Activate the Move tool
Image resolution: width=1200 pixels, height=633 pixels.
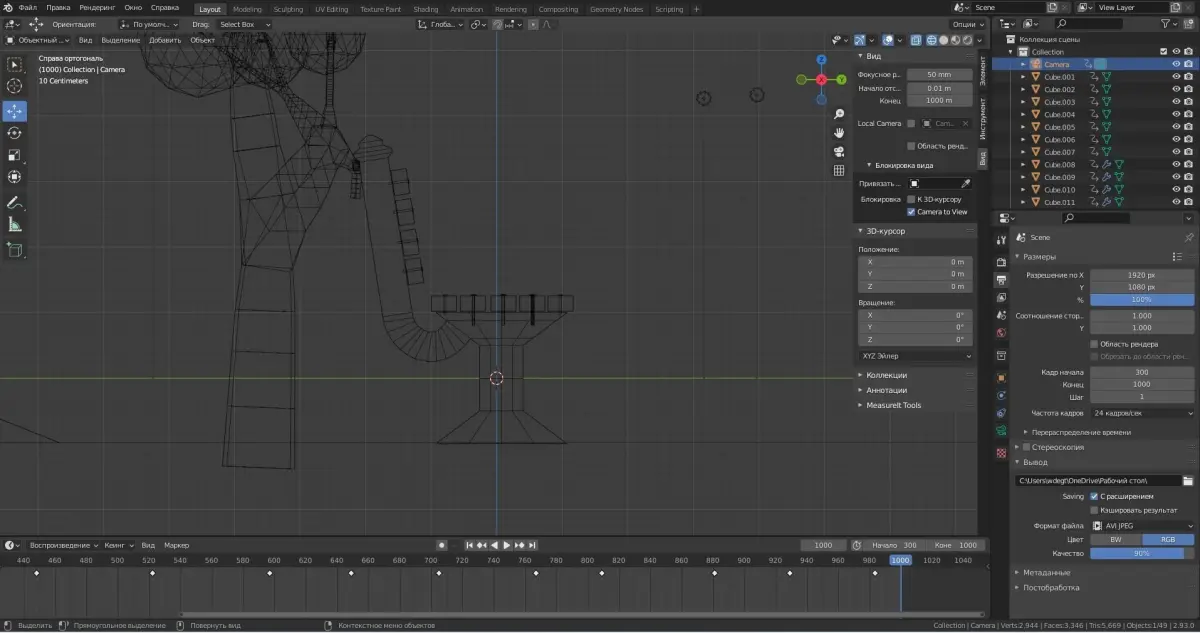click(15, 111)
